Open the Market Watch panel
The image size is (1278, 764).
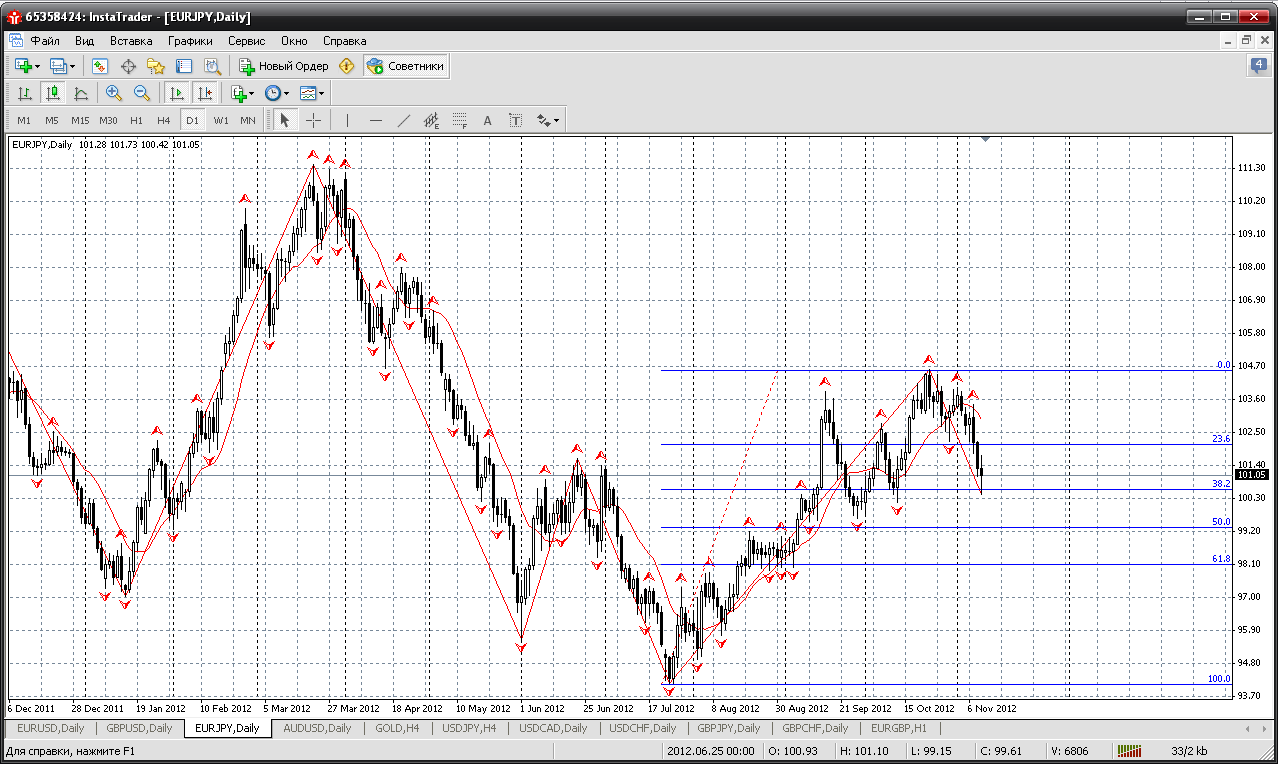[x=100, y=66]
